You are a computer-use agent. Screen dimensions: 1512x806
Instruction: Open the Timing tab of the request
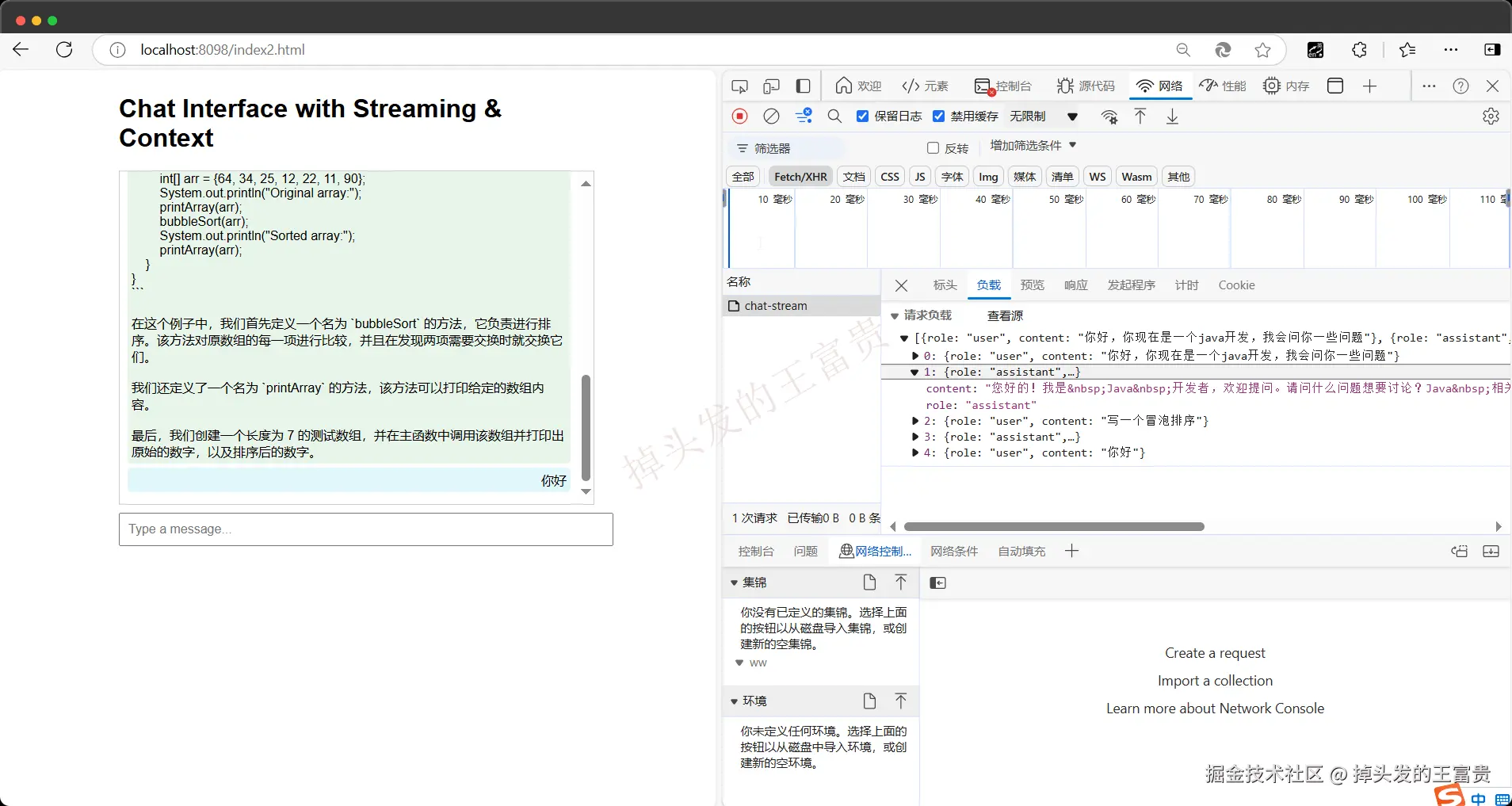(x=1186, y=285)
